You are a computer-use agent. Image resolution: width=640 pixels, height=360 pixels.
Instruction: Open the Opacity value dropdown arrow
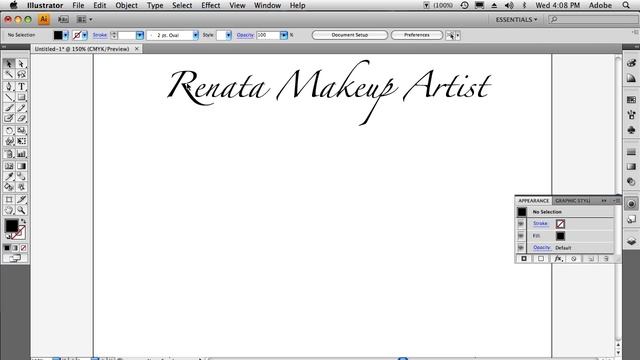click(x=284, y=35)
